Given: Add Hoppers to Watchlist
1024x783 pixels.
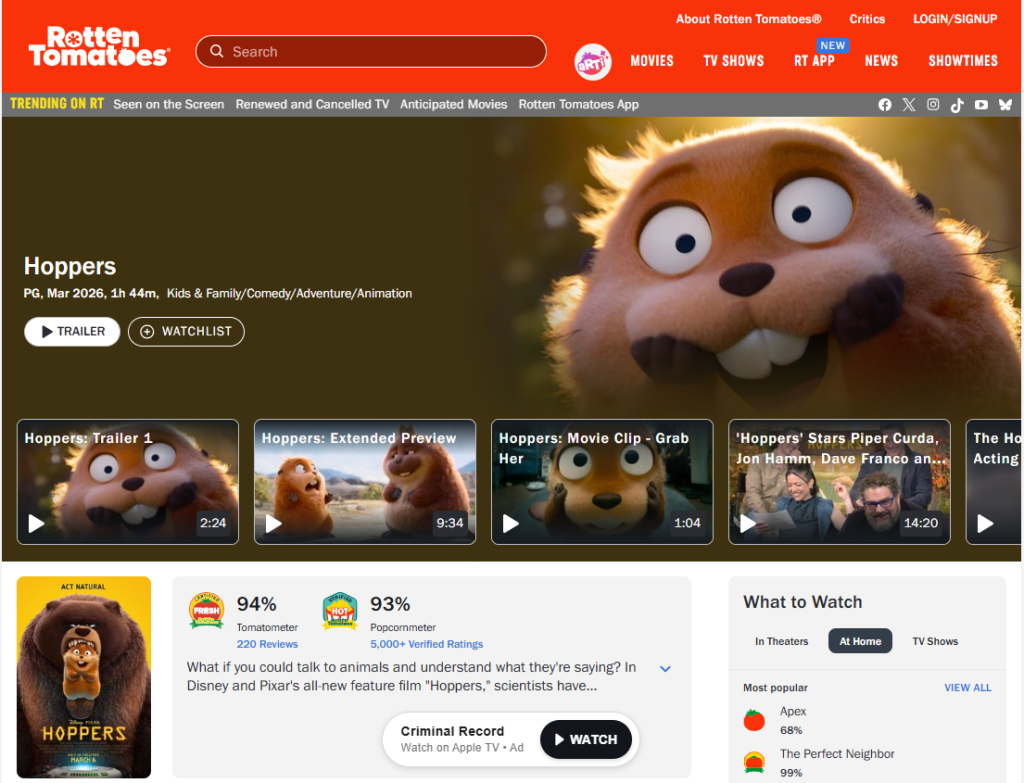Looking at the screenshot, I should 186,332.
